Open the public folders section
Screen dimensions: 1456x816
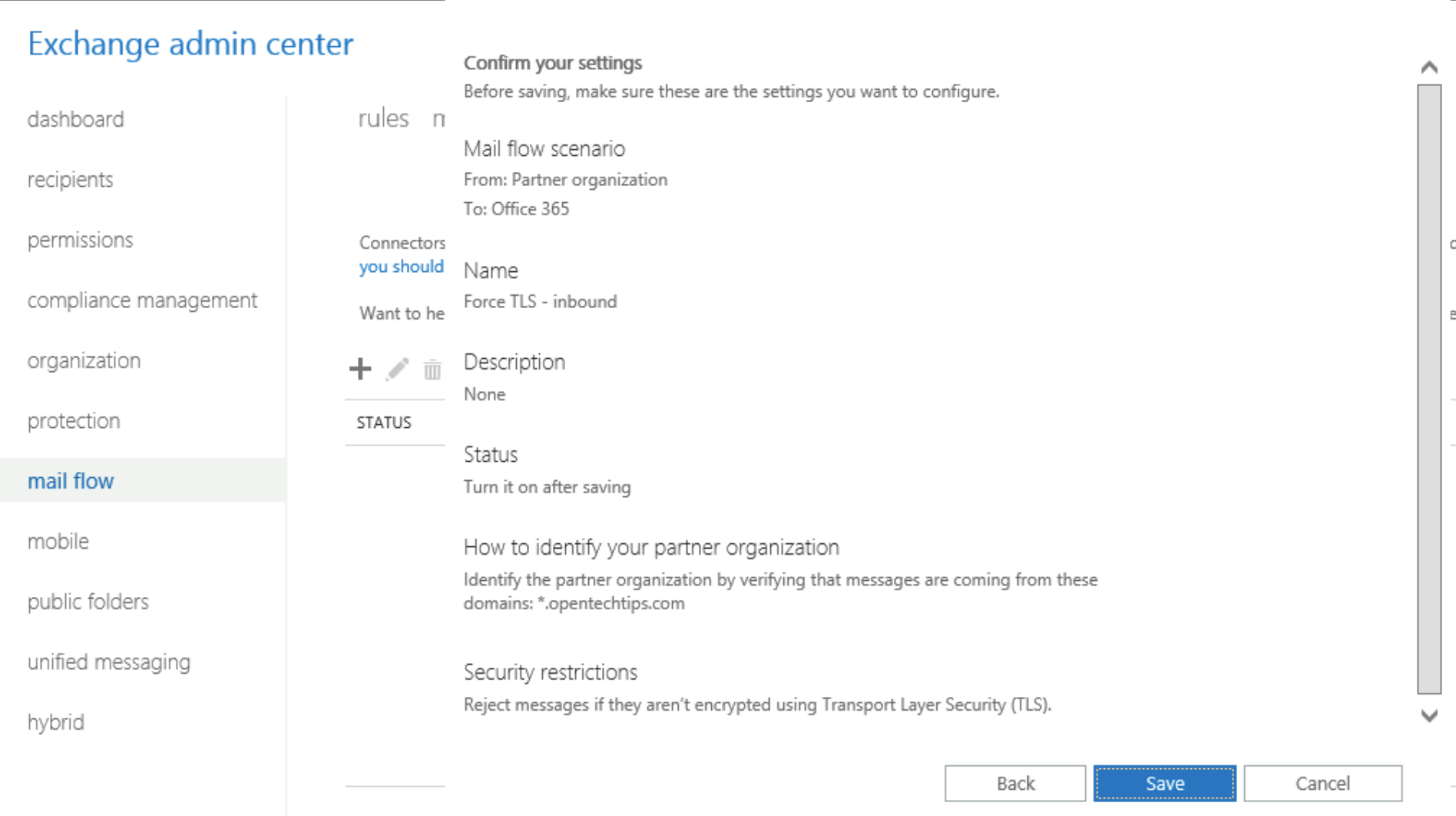88,602
